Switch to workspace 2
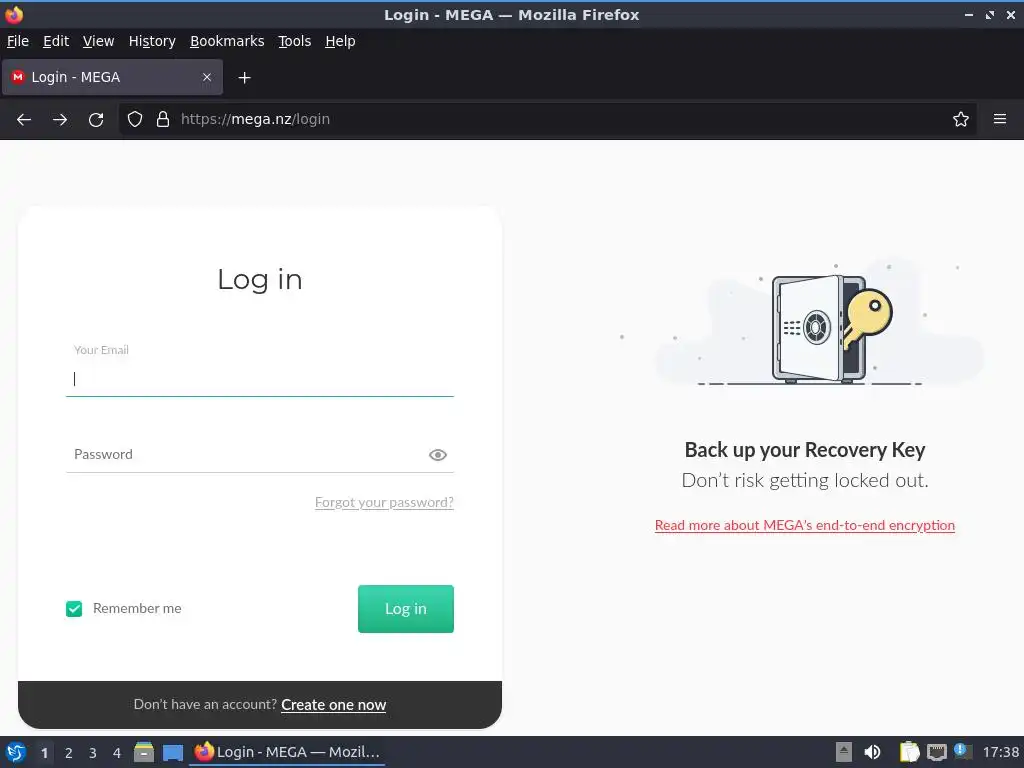The image size is (1024, 768). tap(69, 753)
